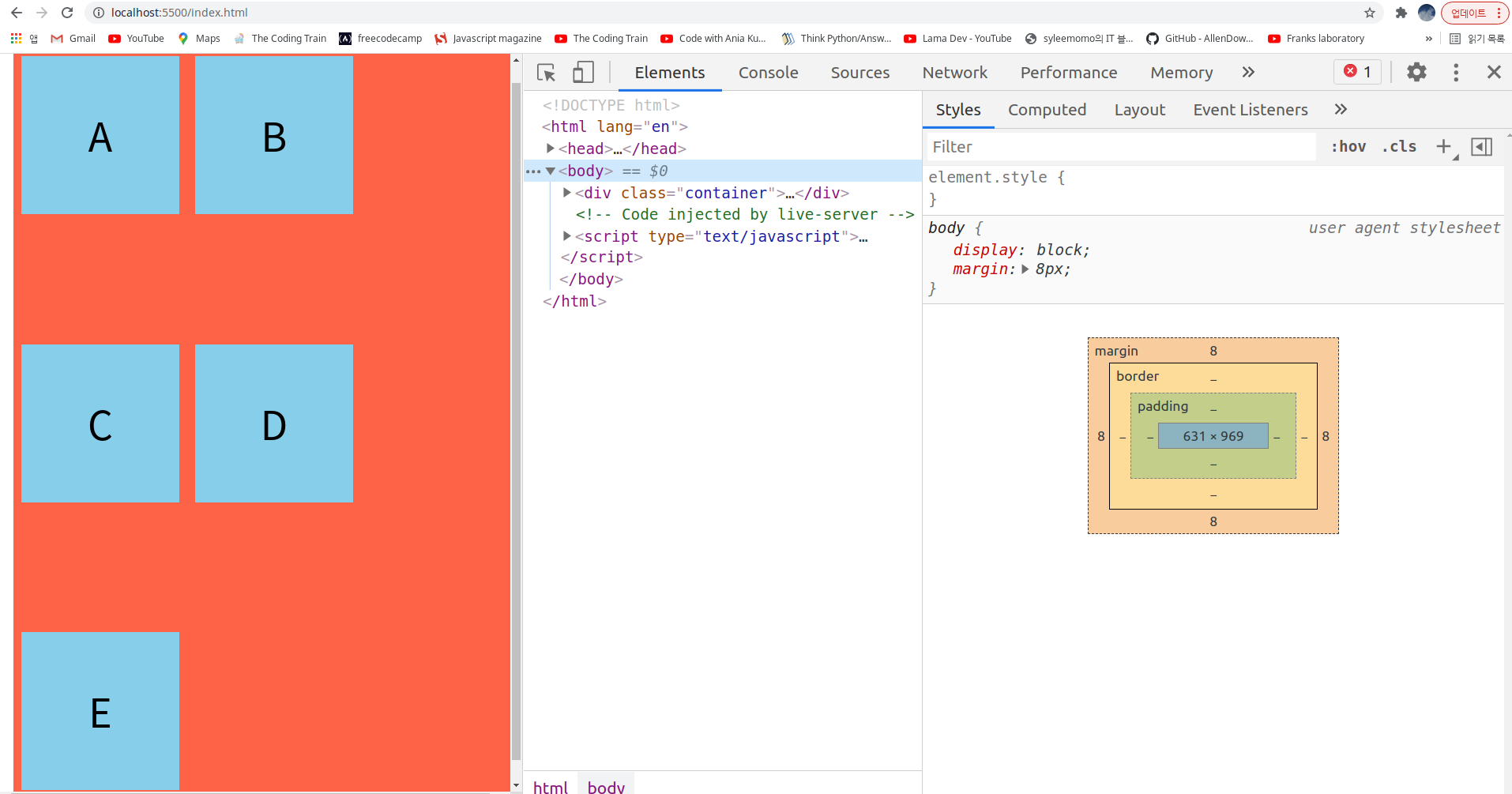This screenshot has height=794, width=1512.
Task: Select the DOCTYPE html row
Action: pyautogui.click(x=611, y=105)
